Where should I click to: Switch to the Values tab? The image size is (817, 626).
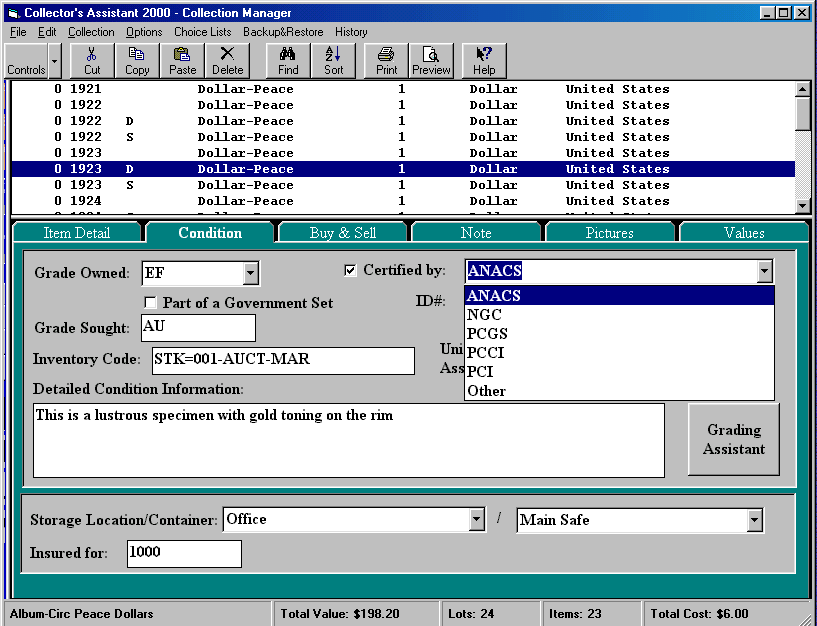tap(744, 232)
